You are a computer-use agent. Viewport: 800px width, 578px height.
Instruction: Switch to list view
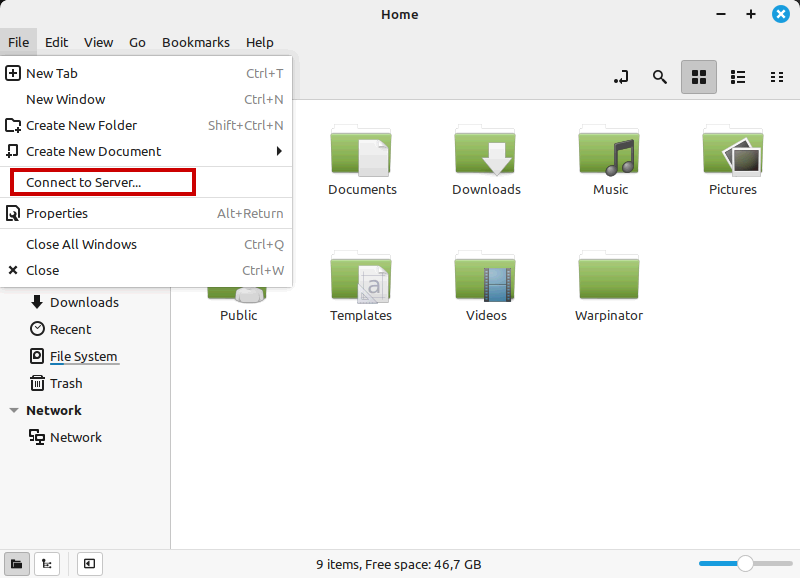738,77
